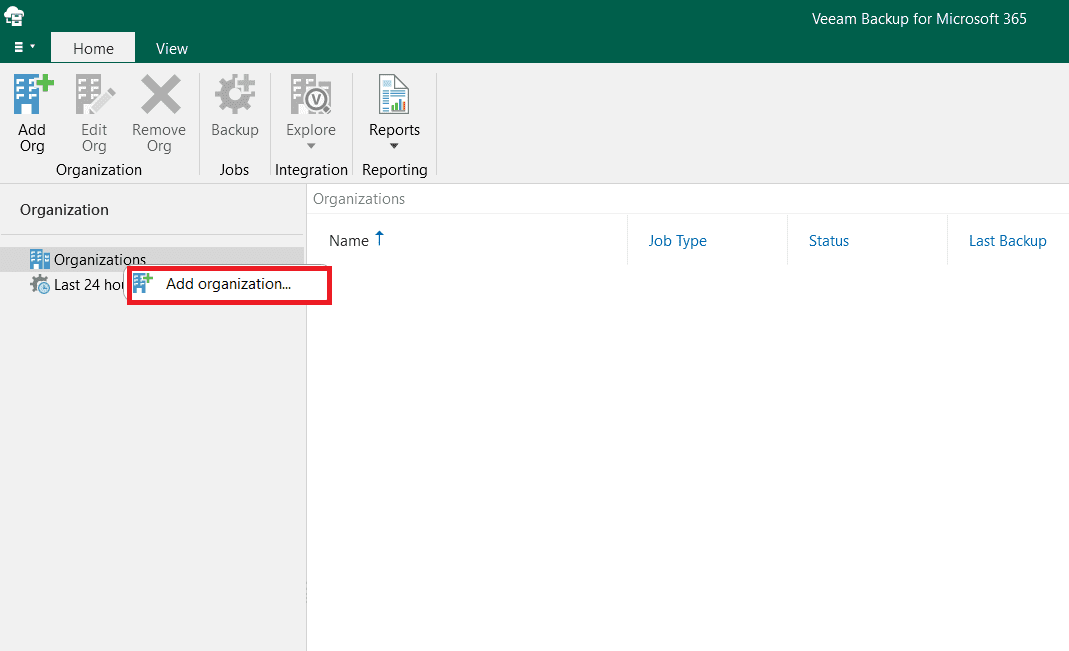This screenshot has width=1069, height=651.
Task: Click the Explore integration icon
Action: (311, 94)
